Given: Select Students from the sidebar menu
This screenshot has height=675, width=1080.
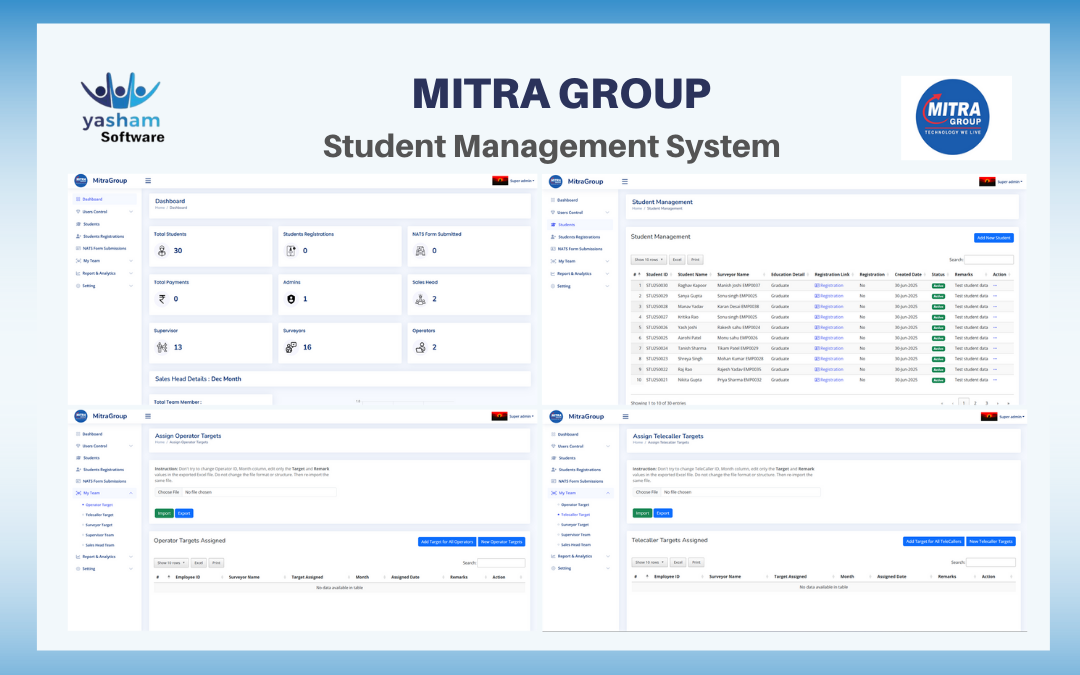Looking at the screenshot, I should point(565,224).
